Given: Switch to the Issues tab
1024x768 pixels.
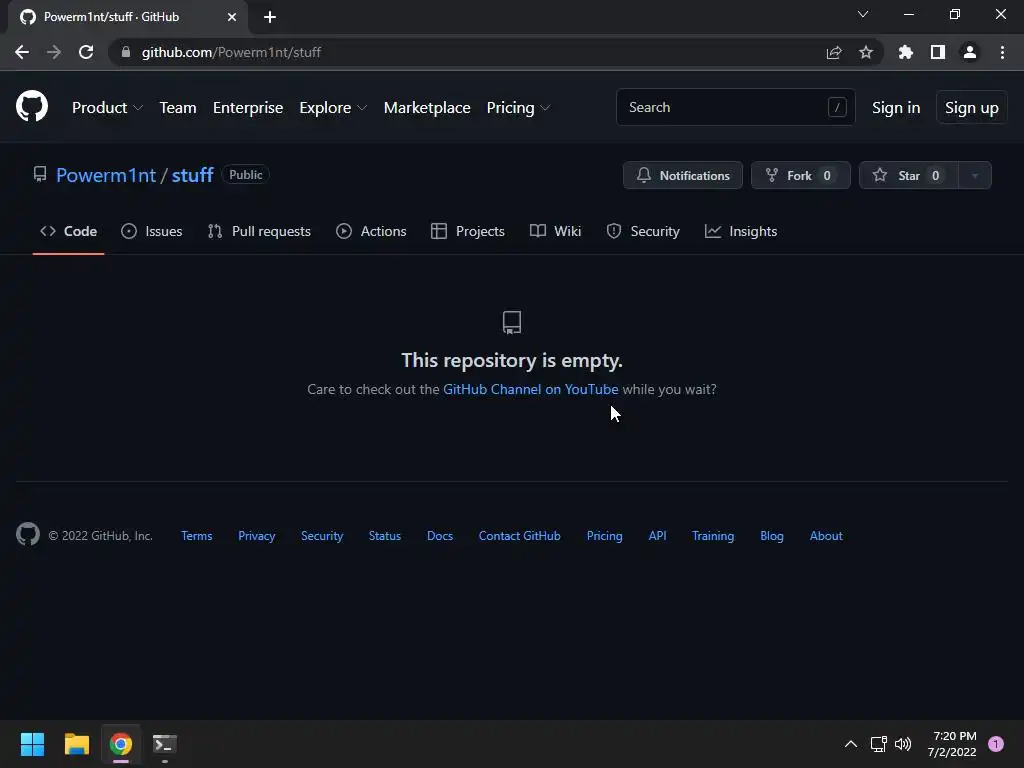Looking at the screenshot, I should (x=152, y=231).
